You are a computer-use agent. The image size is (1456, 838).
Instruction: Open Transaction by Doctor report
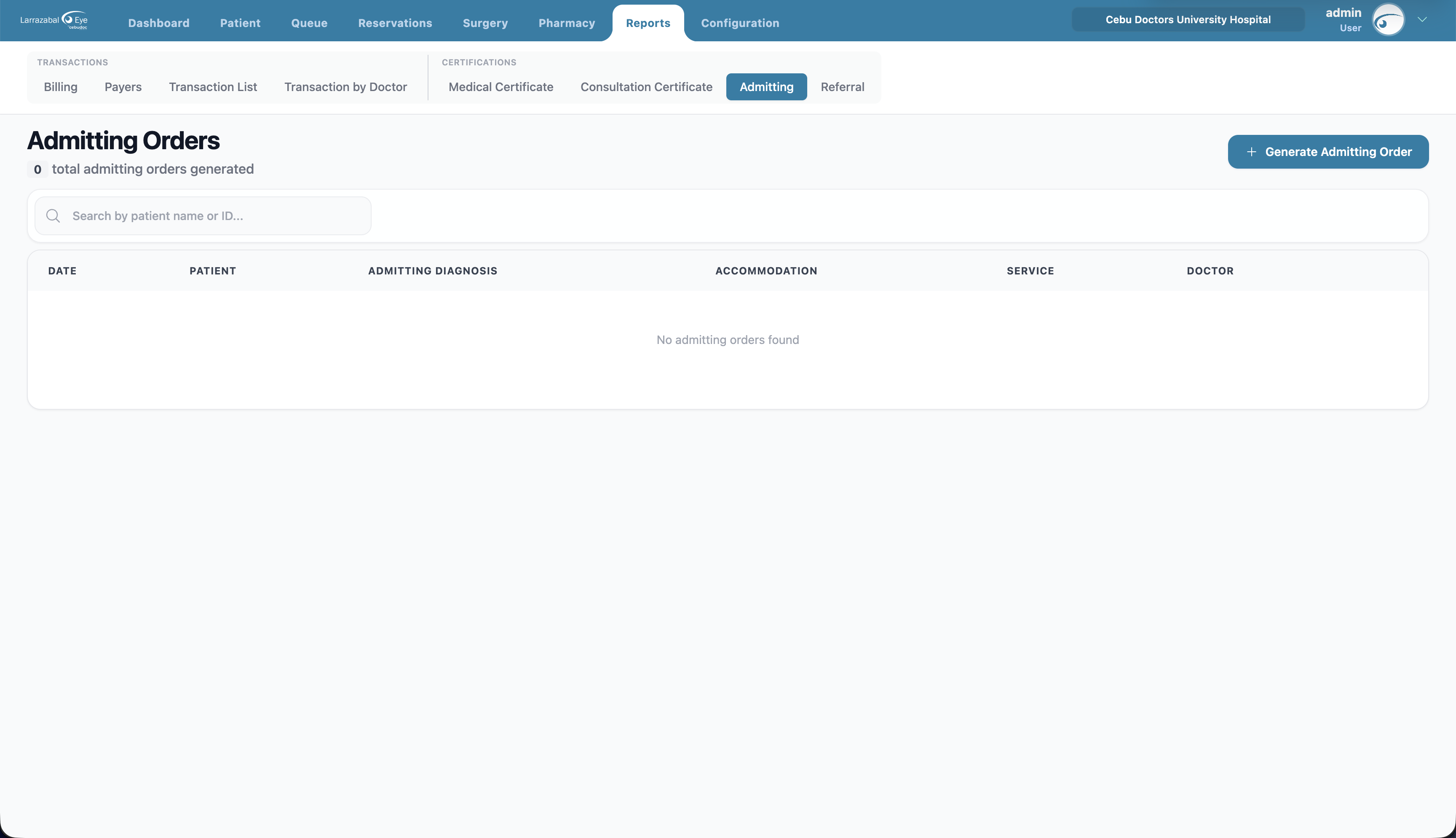345,87
